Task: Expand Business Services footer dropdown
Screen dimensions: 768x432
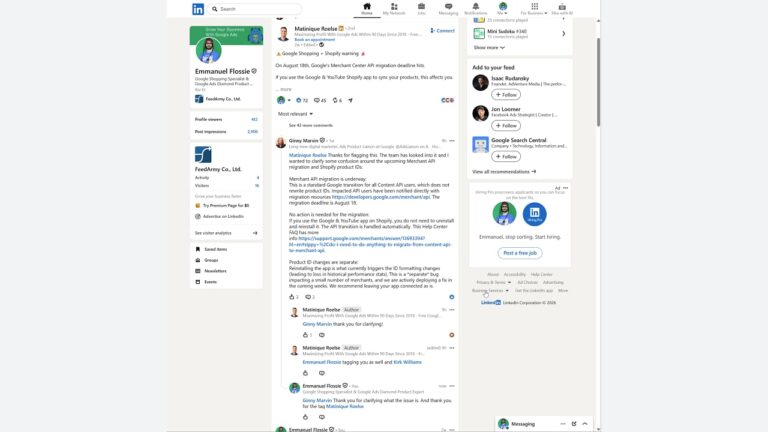Action: pos(490,290)
